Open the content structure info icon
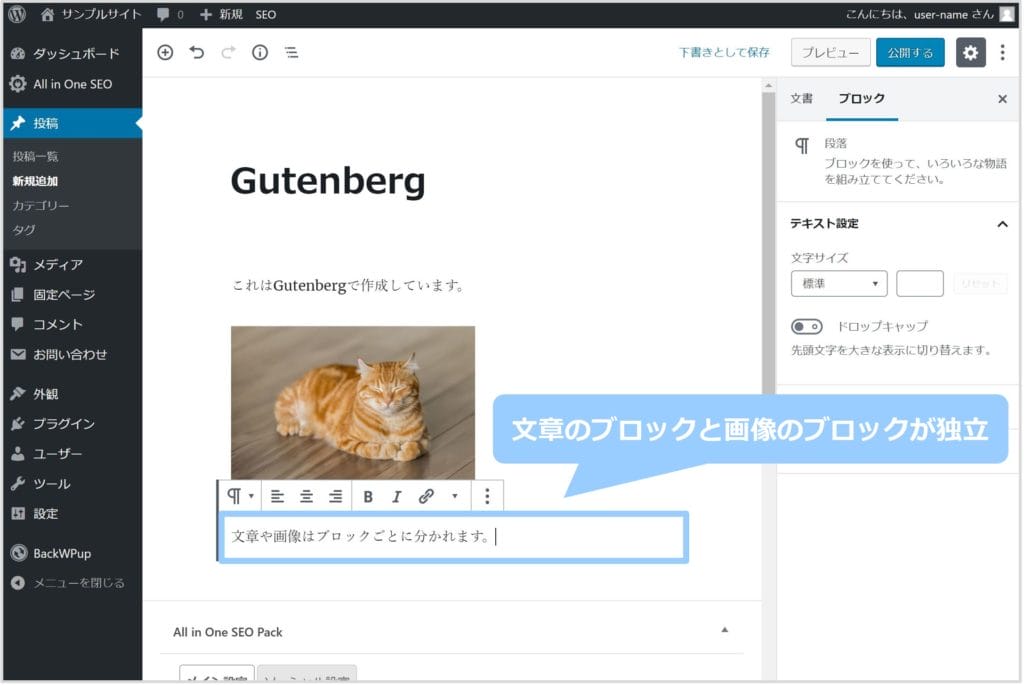 (x=260, y=53)
